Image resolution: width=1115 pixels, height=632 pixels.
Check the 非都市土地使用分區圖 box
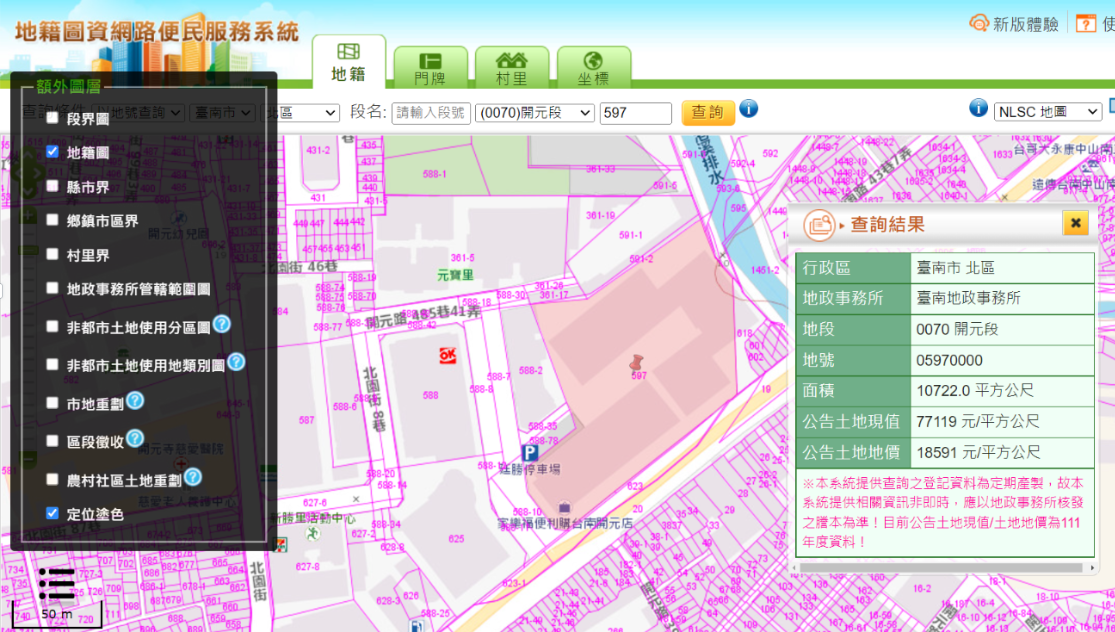(52, 326)
